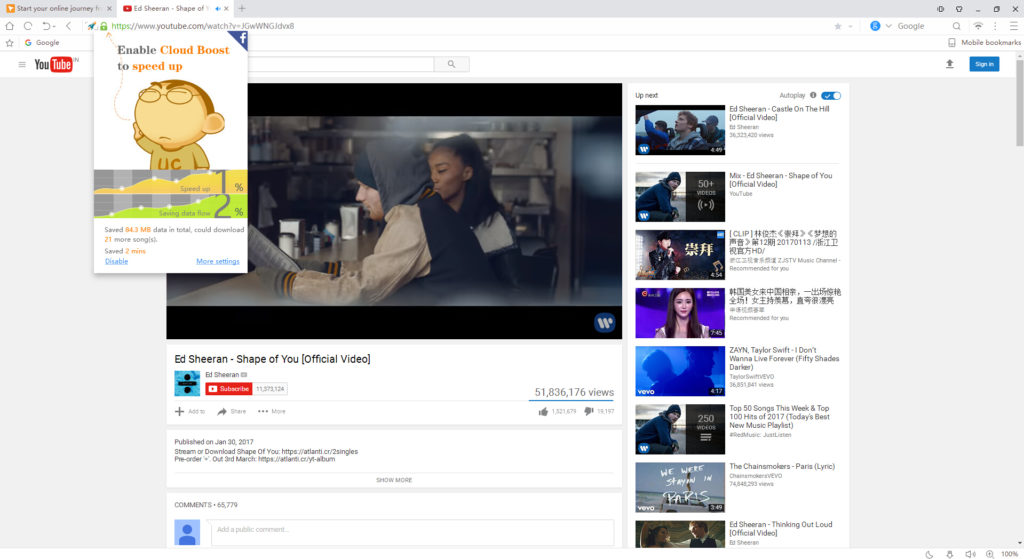Click the sidebar toggle icon in title bar

pyautogui.click(x=940, y=9)
